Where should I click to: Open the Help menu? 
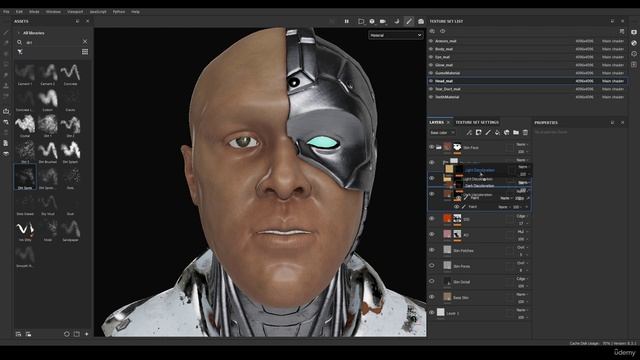coord(136,12)
